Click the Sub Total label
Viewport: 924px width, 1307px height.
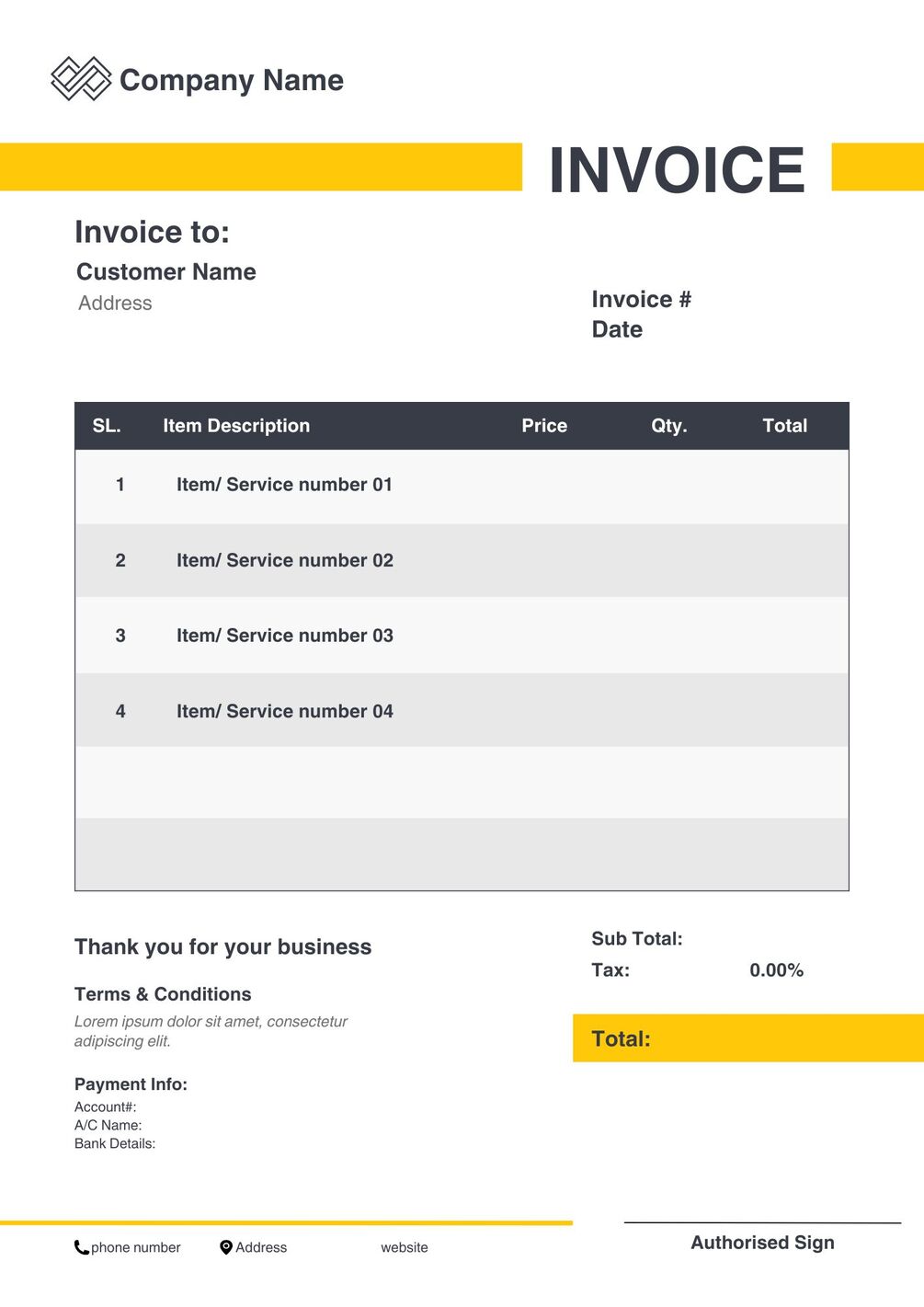click(x=636, y=939)
